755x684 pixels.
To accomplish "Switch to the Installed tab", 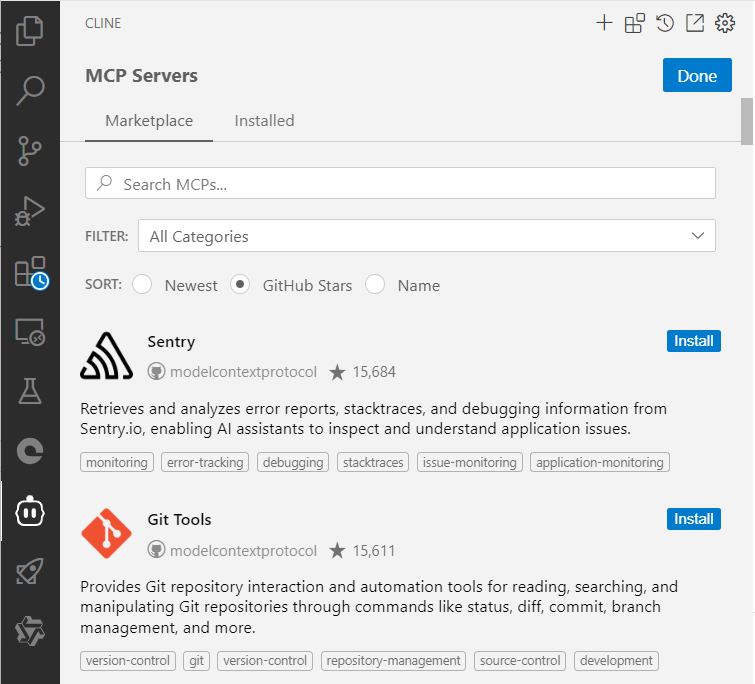I will 264,121.
